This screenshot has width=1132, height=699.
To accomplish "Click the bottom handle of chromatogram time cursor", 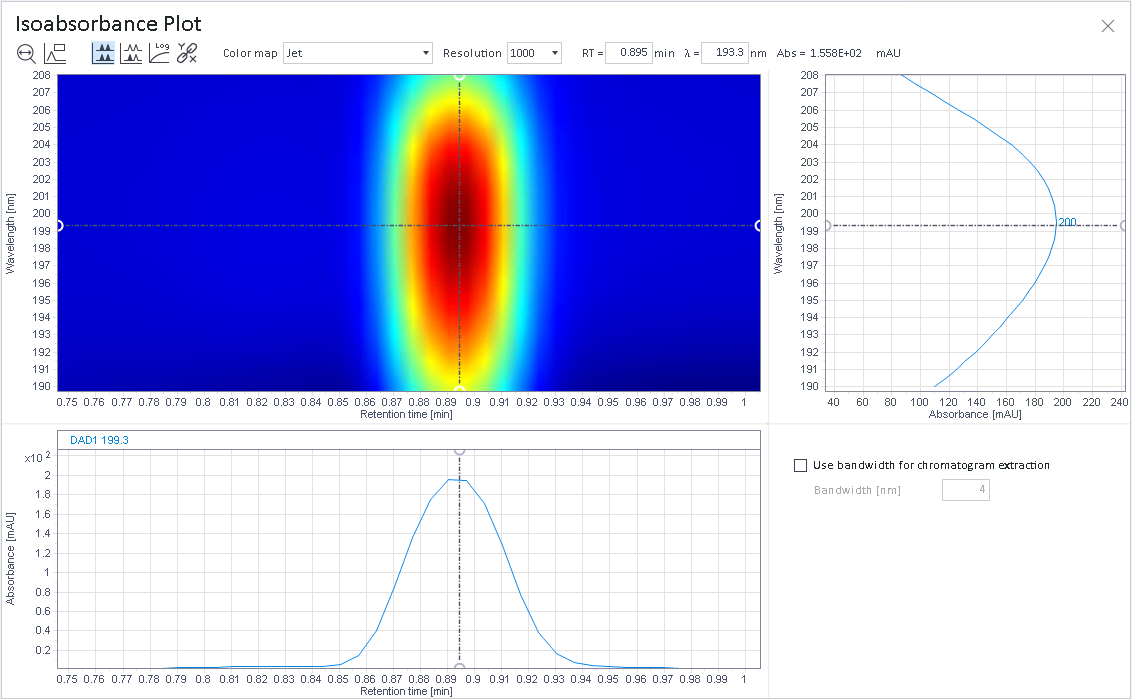I will [459, 667].
